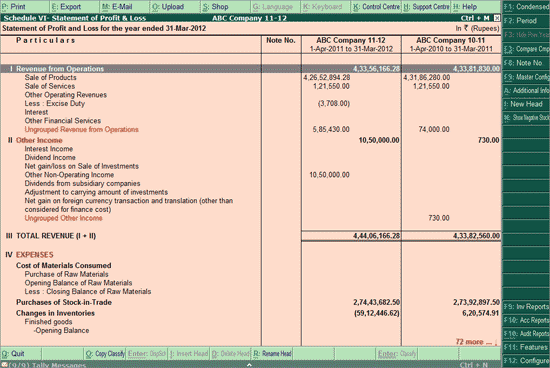Click the Rename Head button

click(272, 354)
